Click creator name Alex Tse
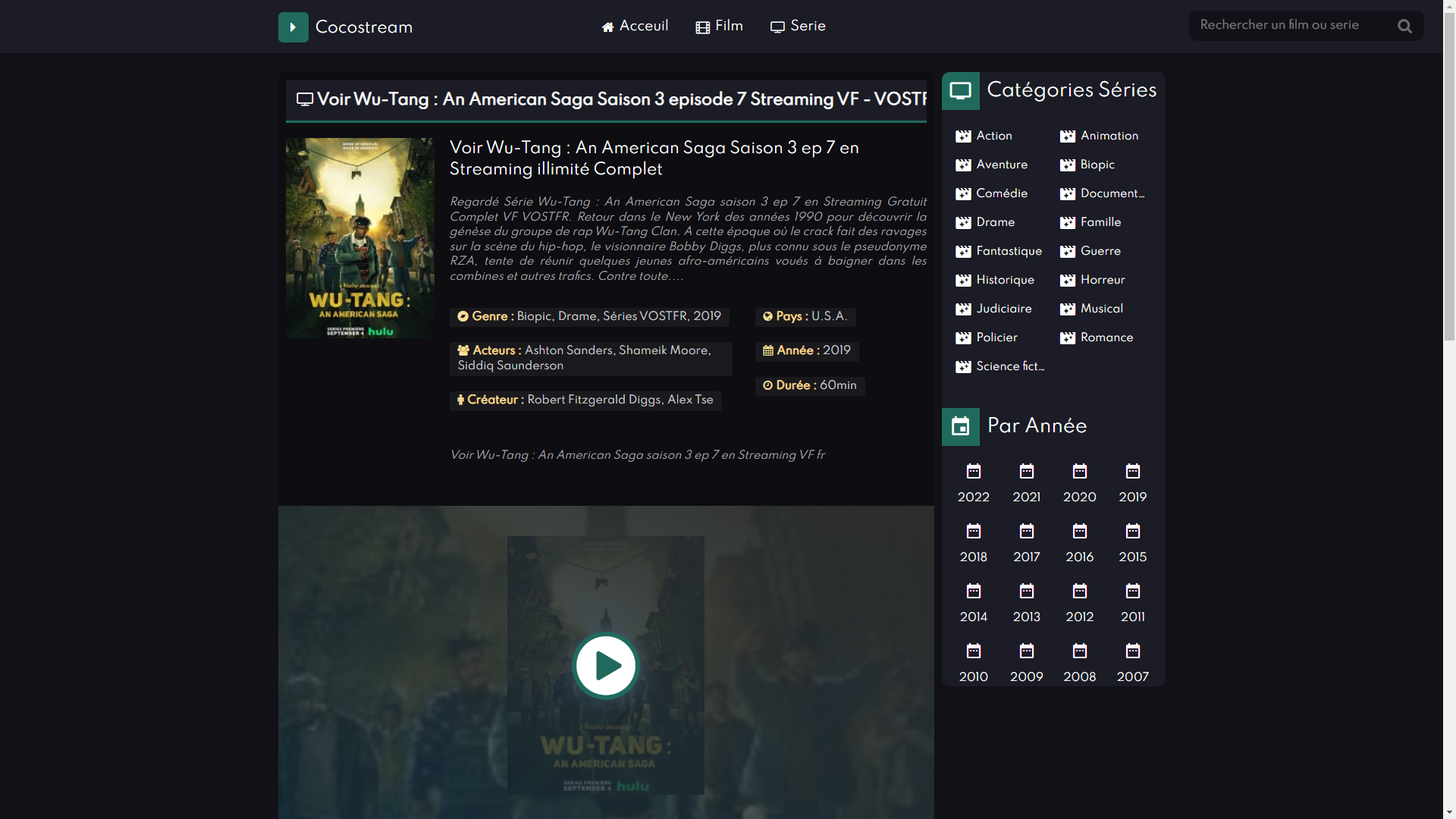Image resolution: width=1456 pixels, height=819 pixels. (690, 400)
